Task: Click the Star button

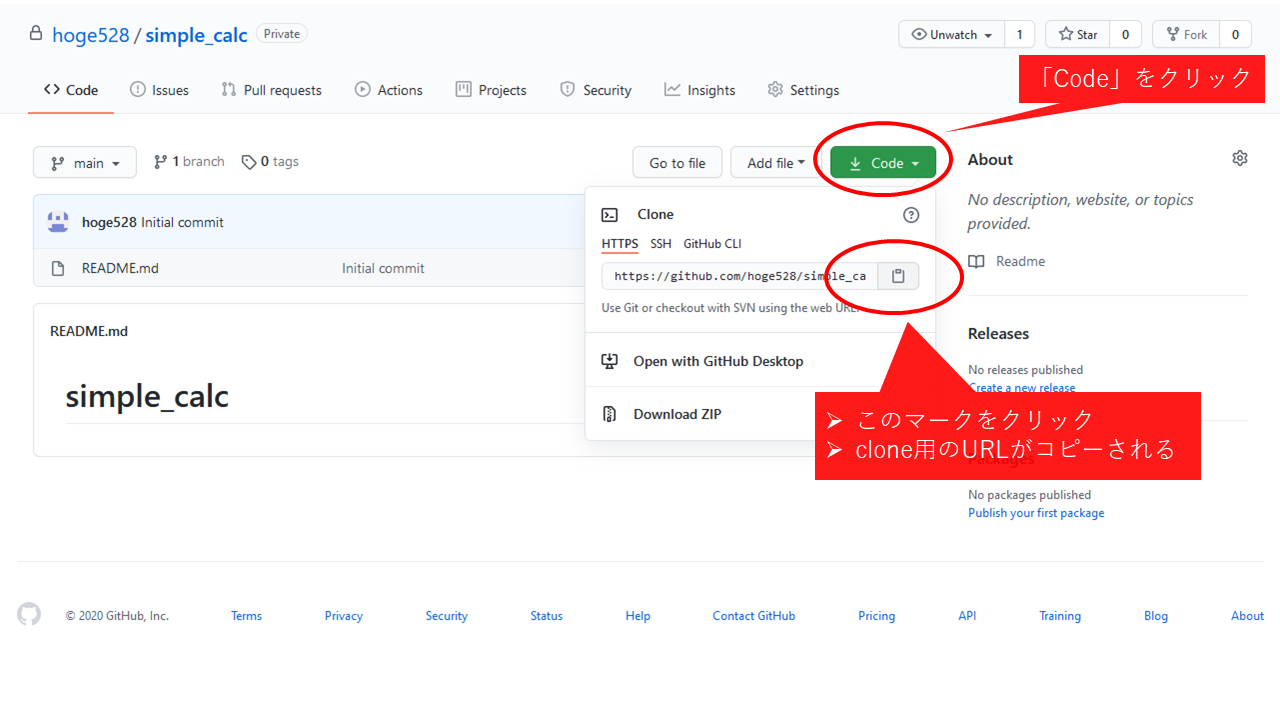Action: [x=1077, y=34]
